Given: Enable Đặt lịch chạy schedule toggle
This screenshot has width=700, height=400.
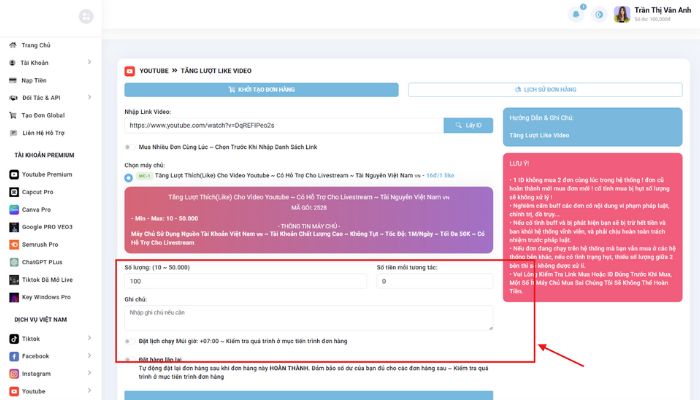Looking at the screenshot, I should [x=128, y=341].
